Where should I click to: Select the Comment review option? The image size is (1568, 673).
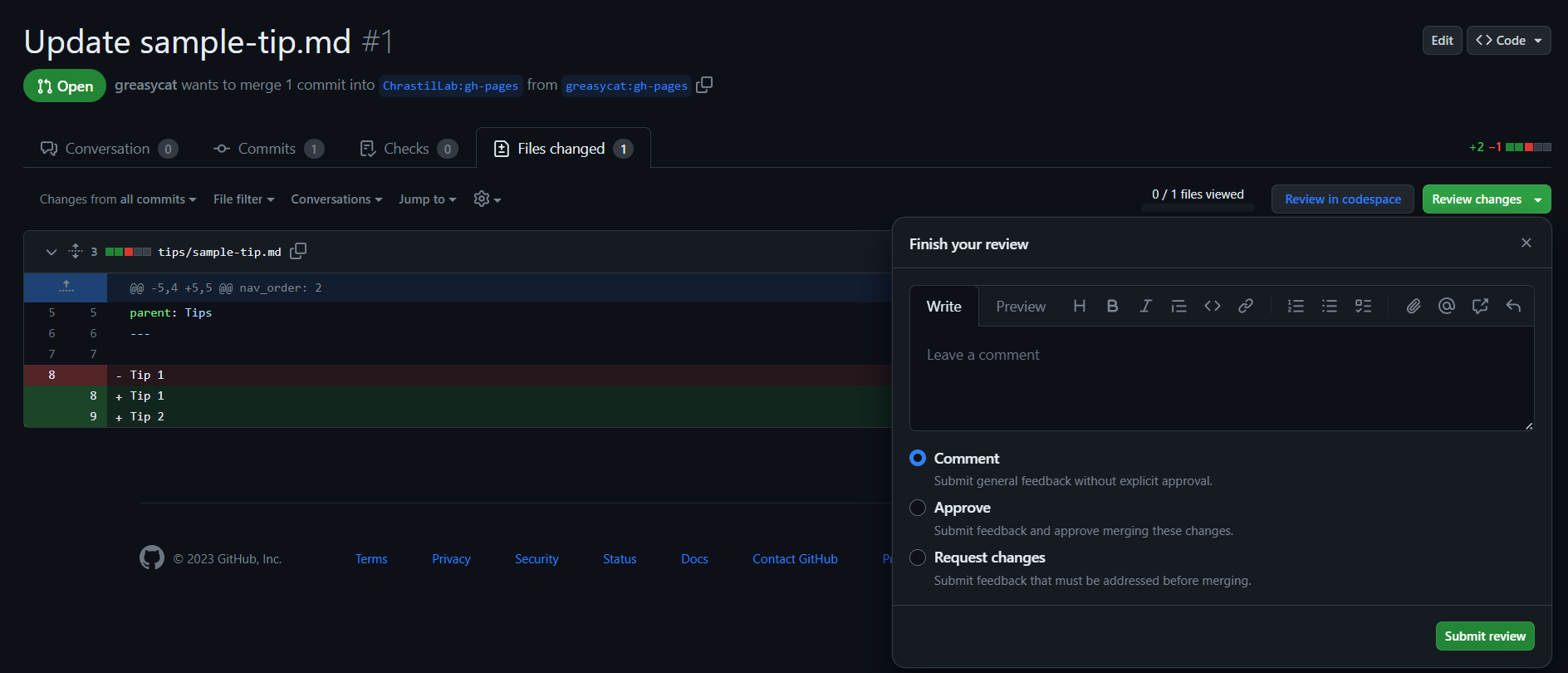coord(918,458)
